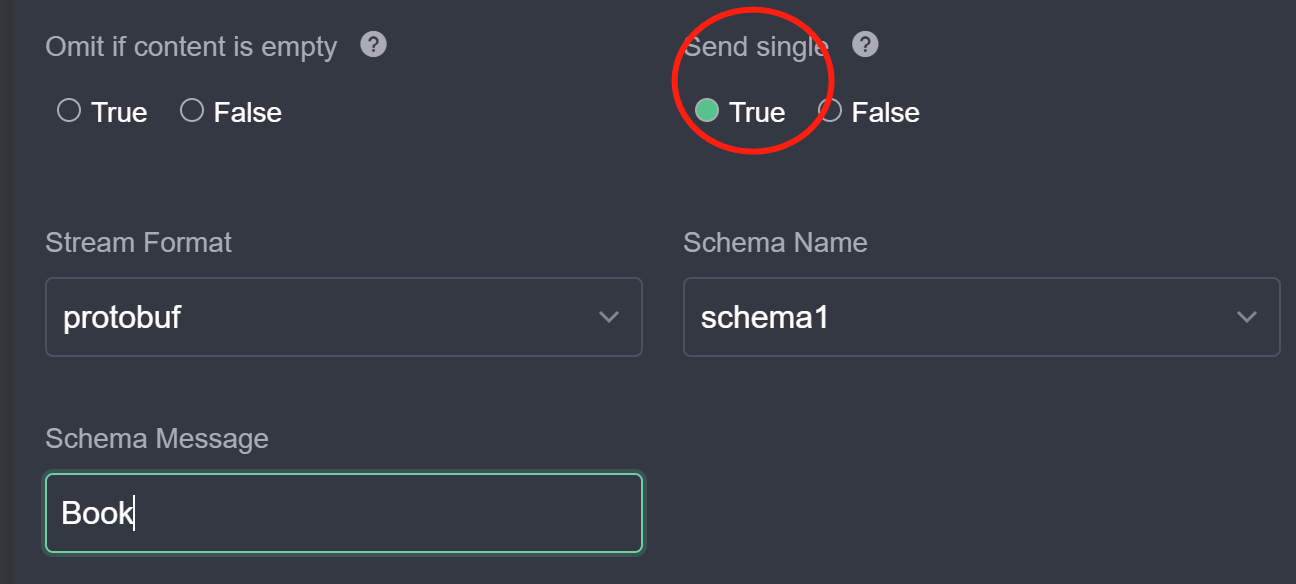
Task: Click the chevron arrow in Stream Format box
Action: click(x=608, y=317)
